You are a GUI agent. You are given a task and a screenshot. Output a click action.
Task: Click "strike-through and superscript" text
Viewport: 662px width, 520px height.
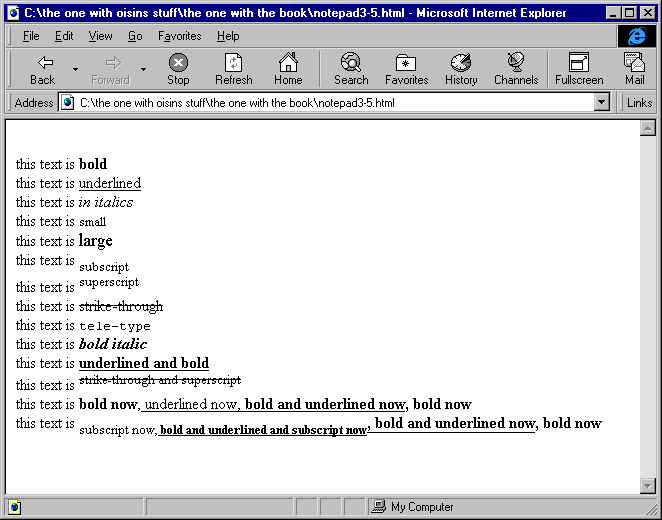tap(160, 380)
